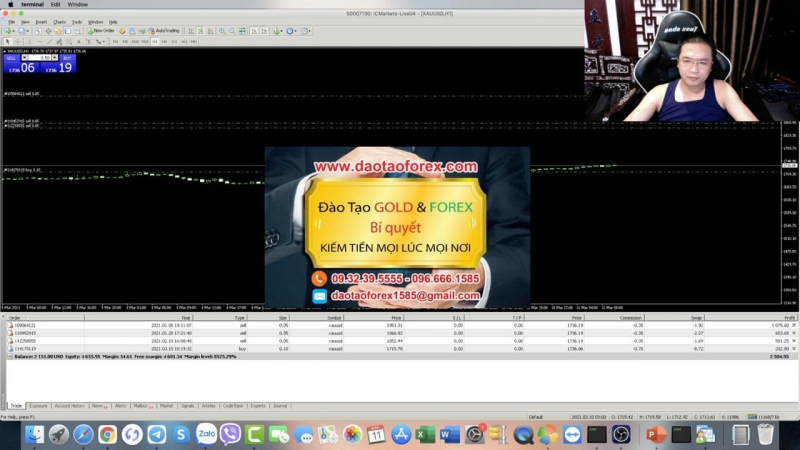The height and width of the screenshot is (450, 800).
Task: Select the Crosshair tool
Action: click(17, 41)
